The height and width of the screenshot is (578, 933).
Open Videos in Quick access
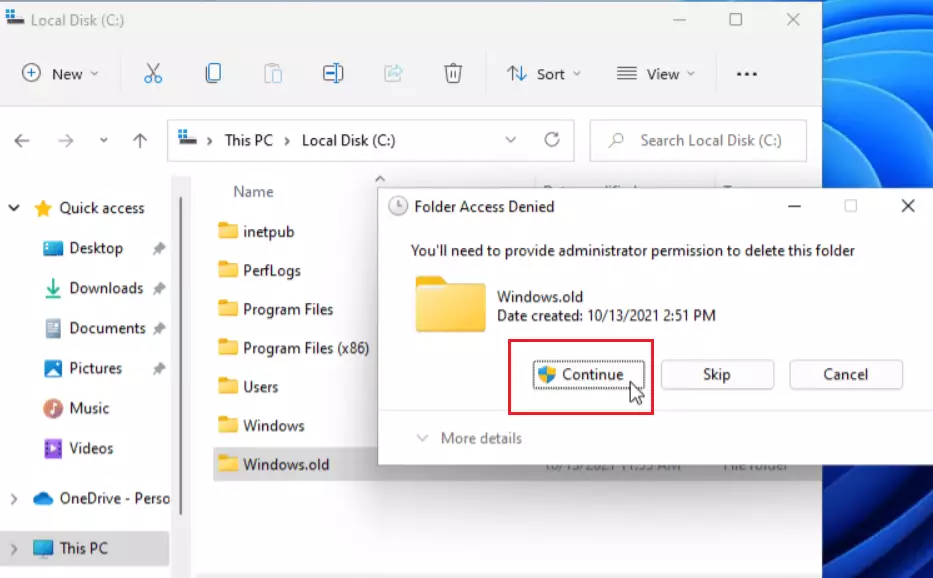(90, 448)
